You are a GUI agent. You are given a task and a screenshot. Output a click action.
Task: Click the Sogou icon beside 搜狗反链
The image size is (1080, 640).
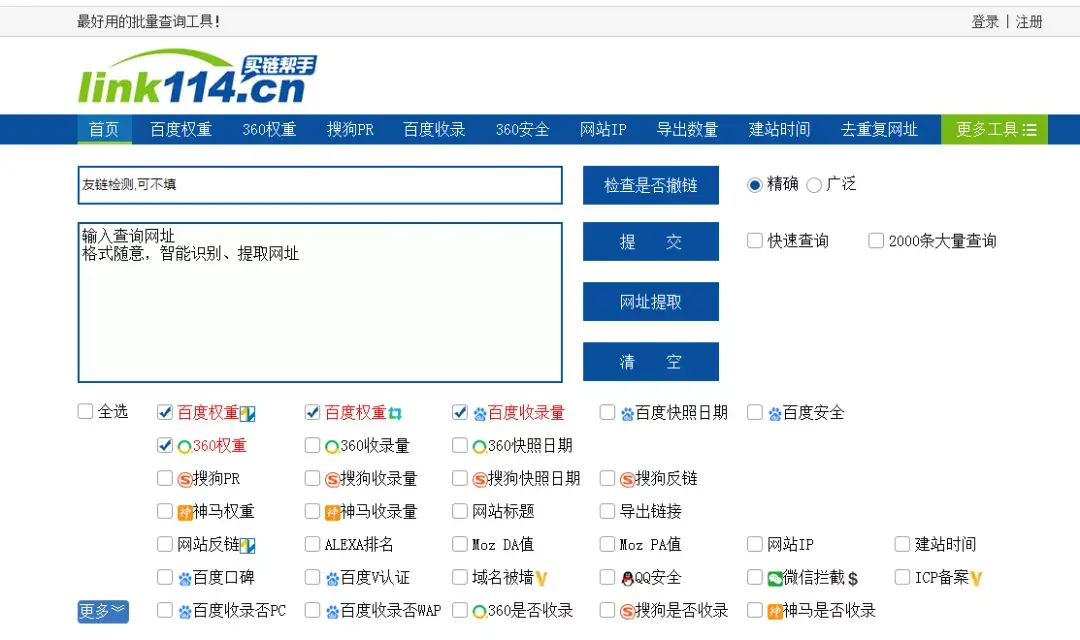627,479
